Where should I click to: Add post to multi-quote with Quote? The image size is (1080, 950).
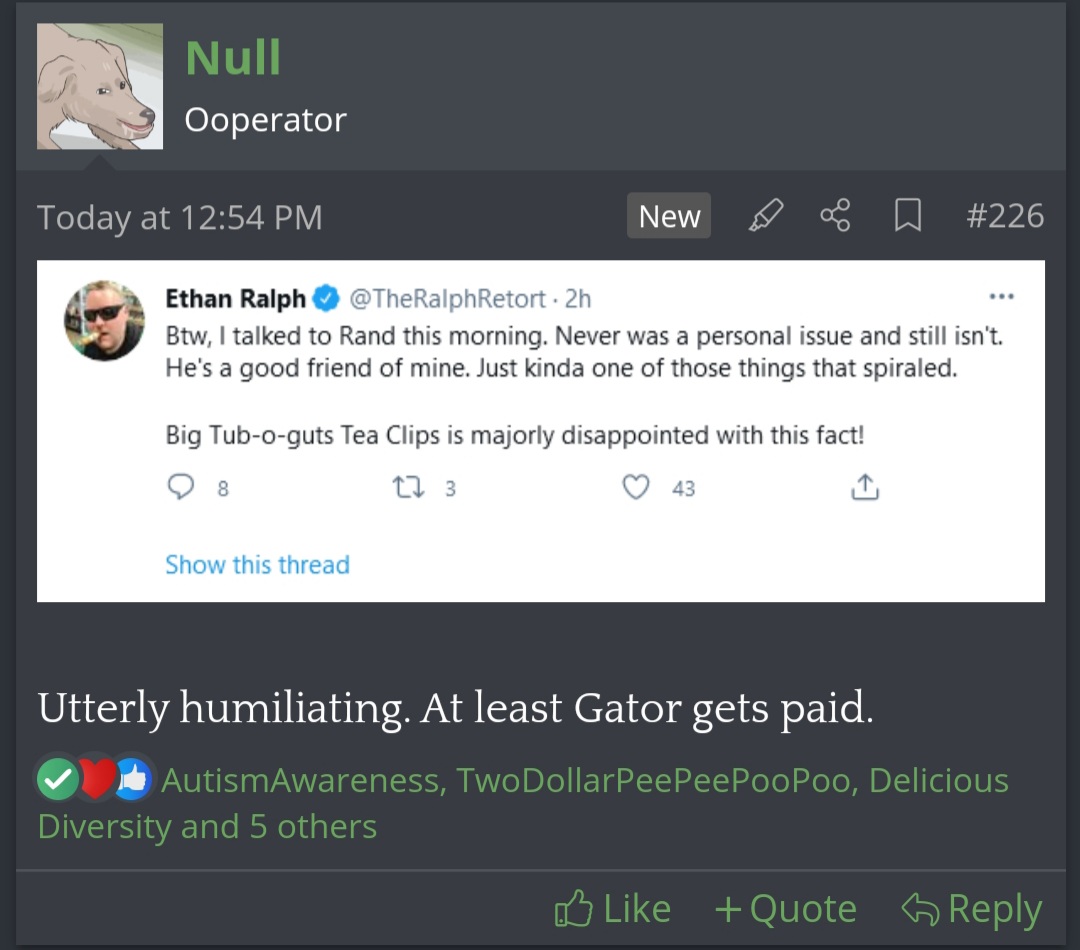click(786, 909)
